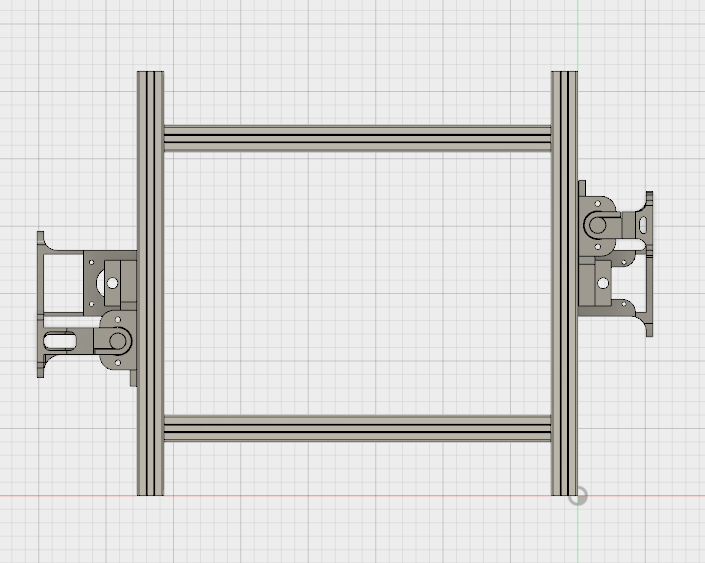Select the center hole in right mount block
This screenshot has height=563, width=705.
pyautogui.click(x=603, y=283)
